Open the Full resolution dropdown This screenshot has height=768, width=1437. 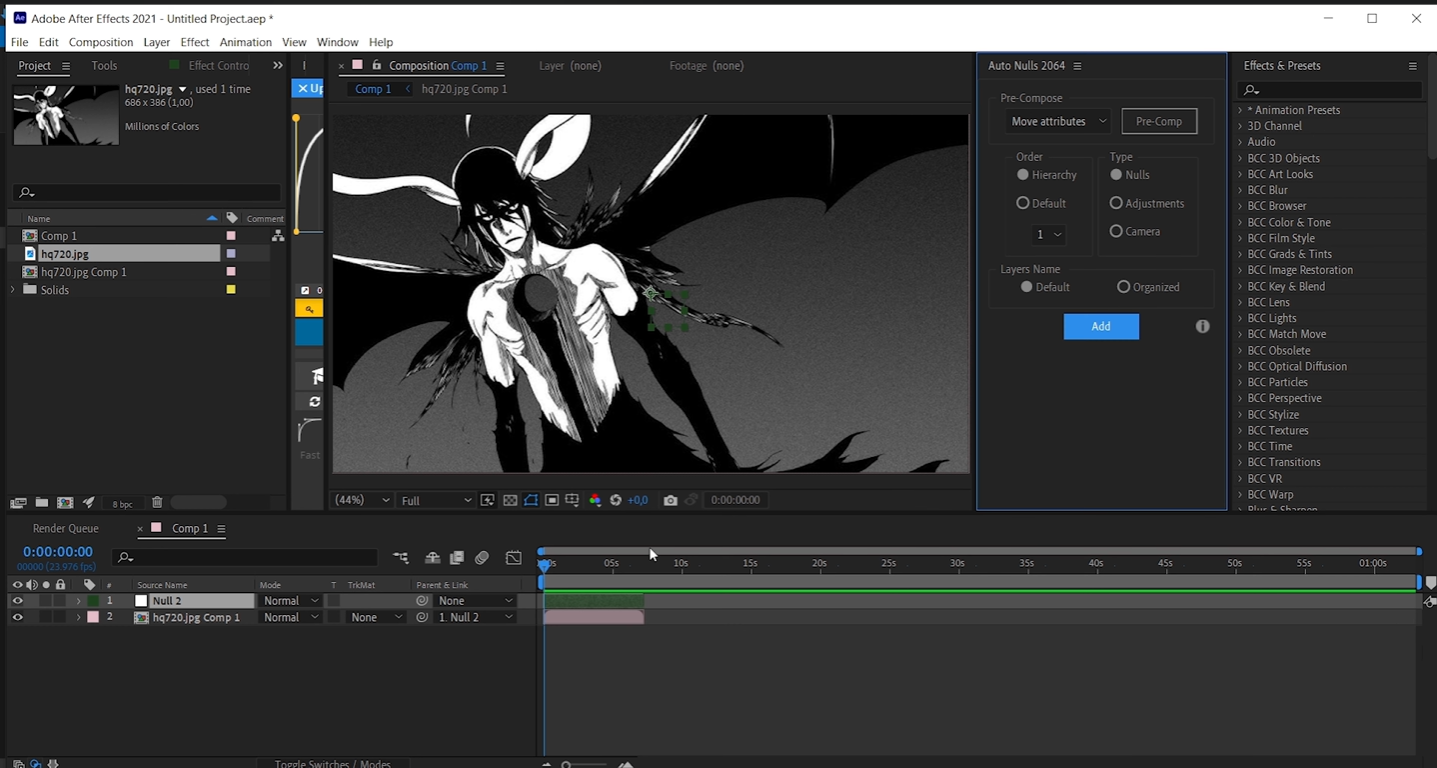[436, 500]
